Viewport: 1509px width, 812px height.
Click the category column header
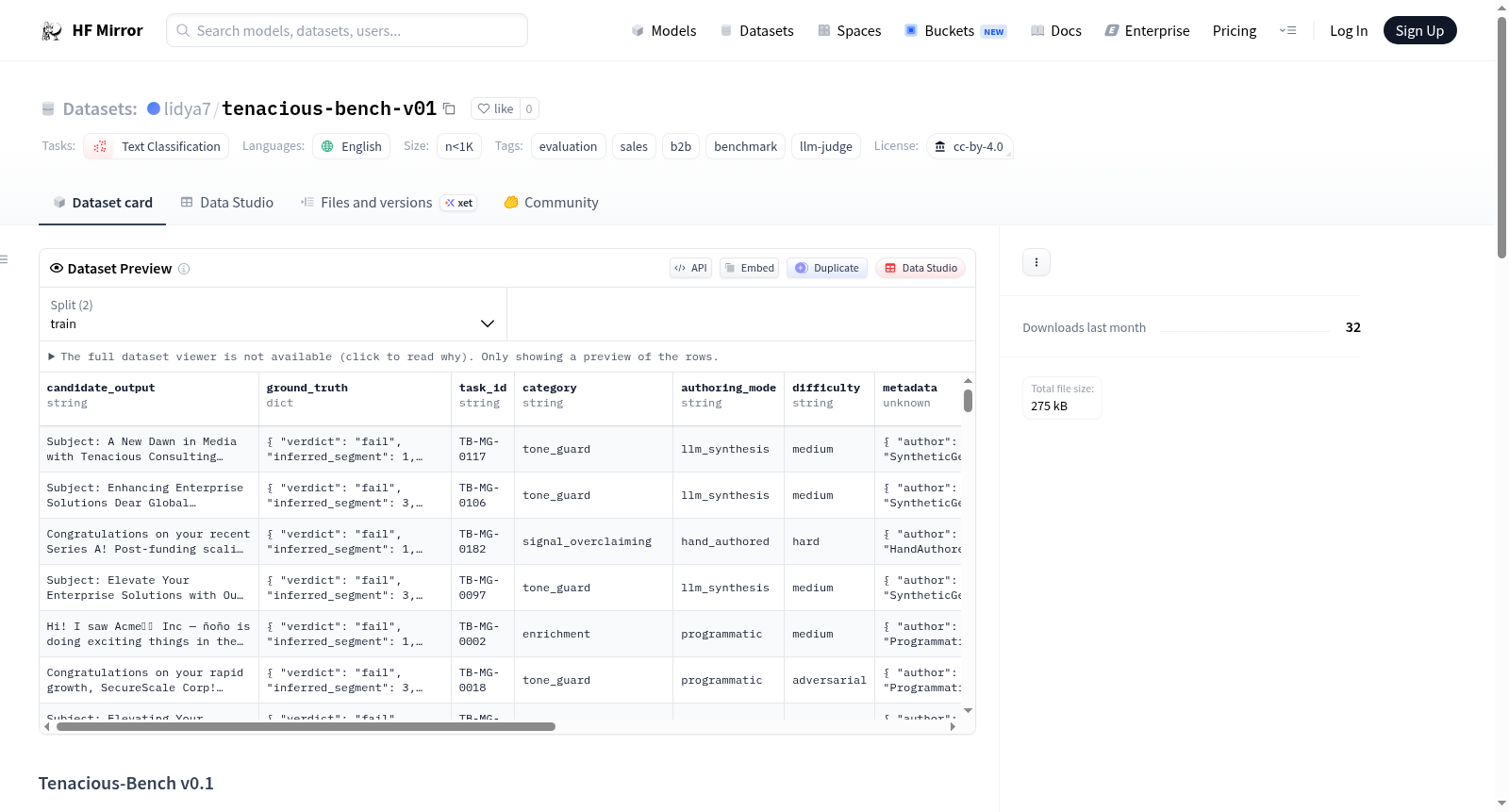coord(594,396)
